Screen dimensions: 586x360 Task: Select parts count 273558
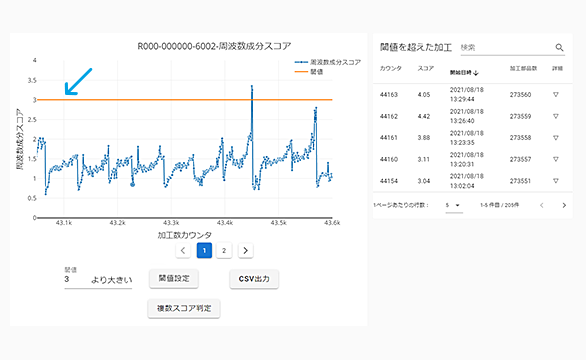(520, 138)
